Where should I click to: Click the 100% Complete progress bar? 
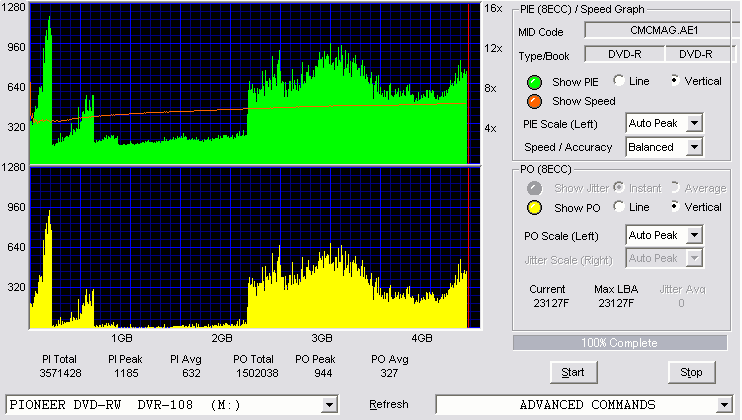point(619,343)
